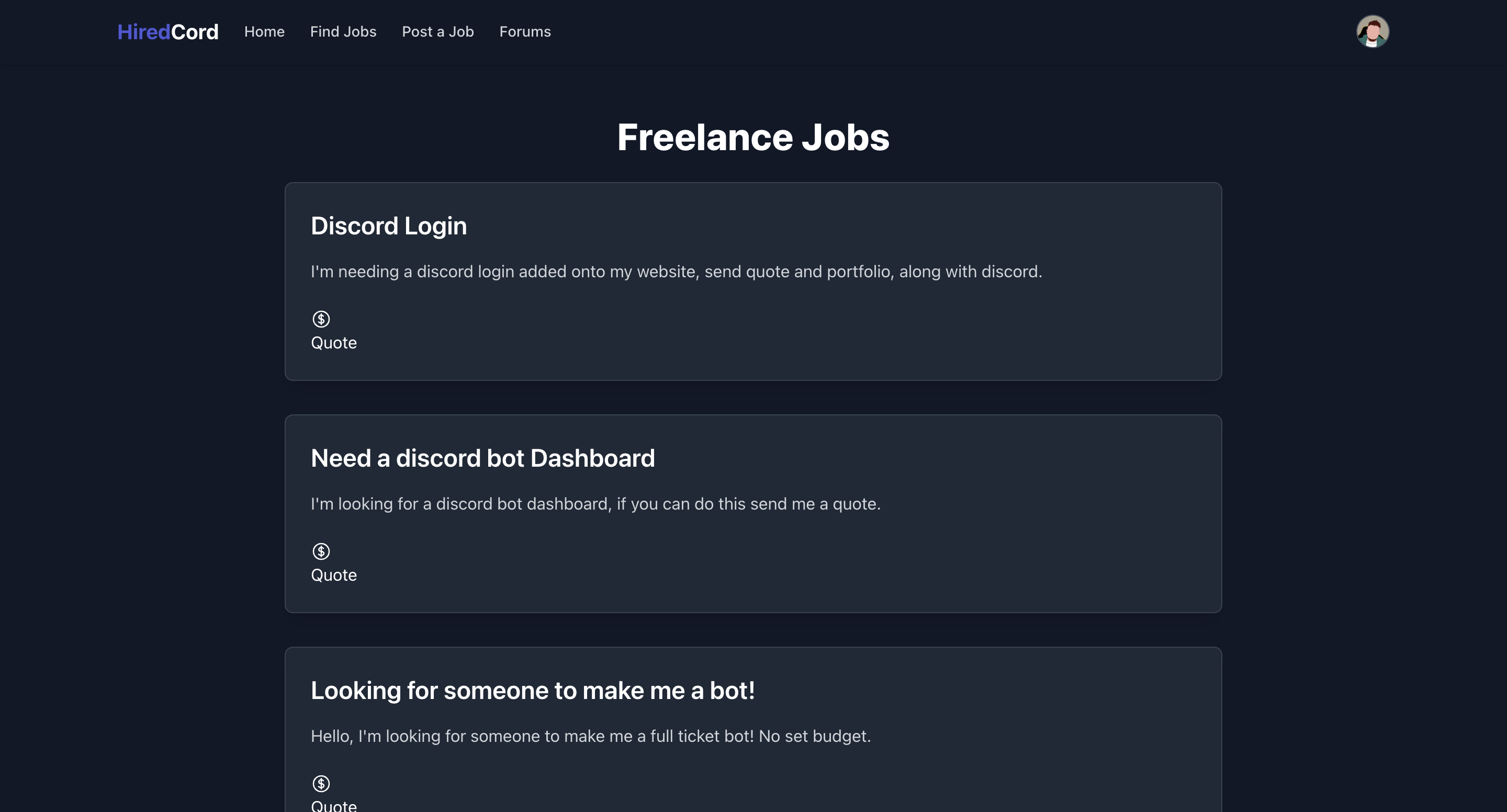Click dollar icon in bot Dashboard card

pos(321,551)
